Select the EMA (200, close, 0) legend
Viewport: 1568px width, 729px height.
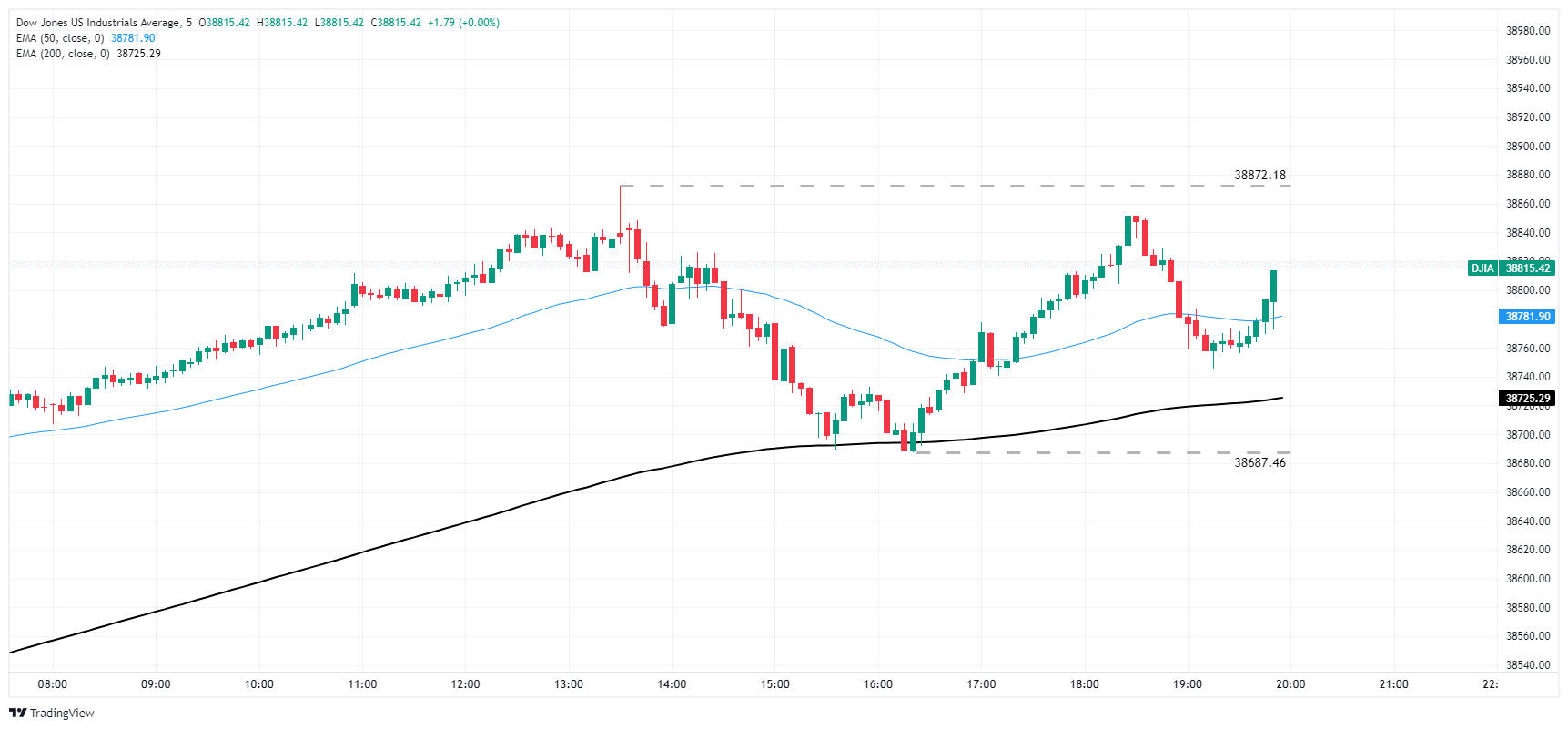point(63,54)
